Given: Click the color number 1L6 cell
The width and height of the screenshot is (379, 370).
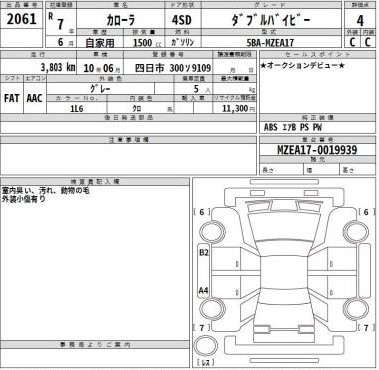Looking at the screenshot, I should point(77,109).
